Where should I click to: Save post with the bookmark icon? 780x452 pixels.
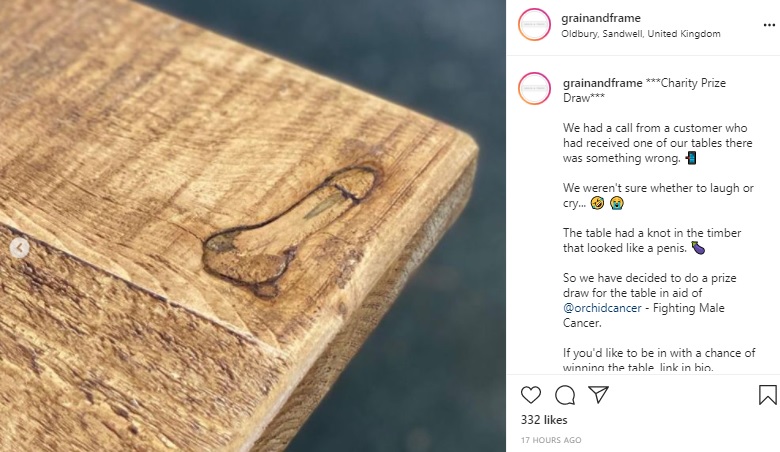[768, 395]
